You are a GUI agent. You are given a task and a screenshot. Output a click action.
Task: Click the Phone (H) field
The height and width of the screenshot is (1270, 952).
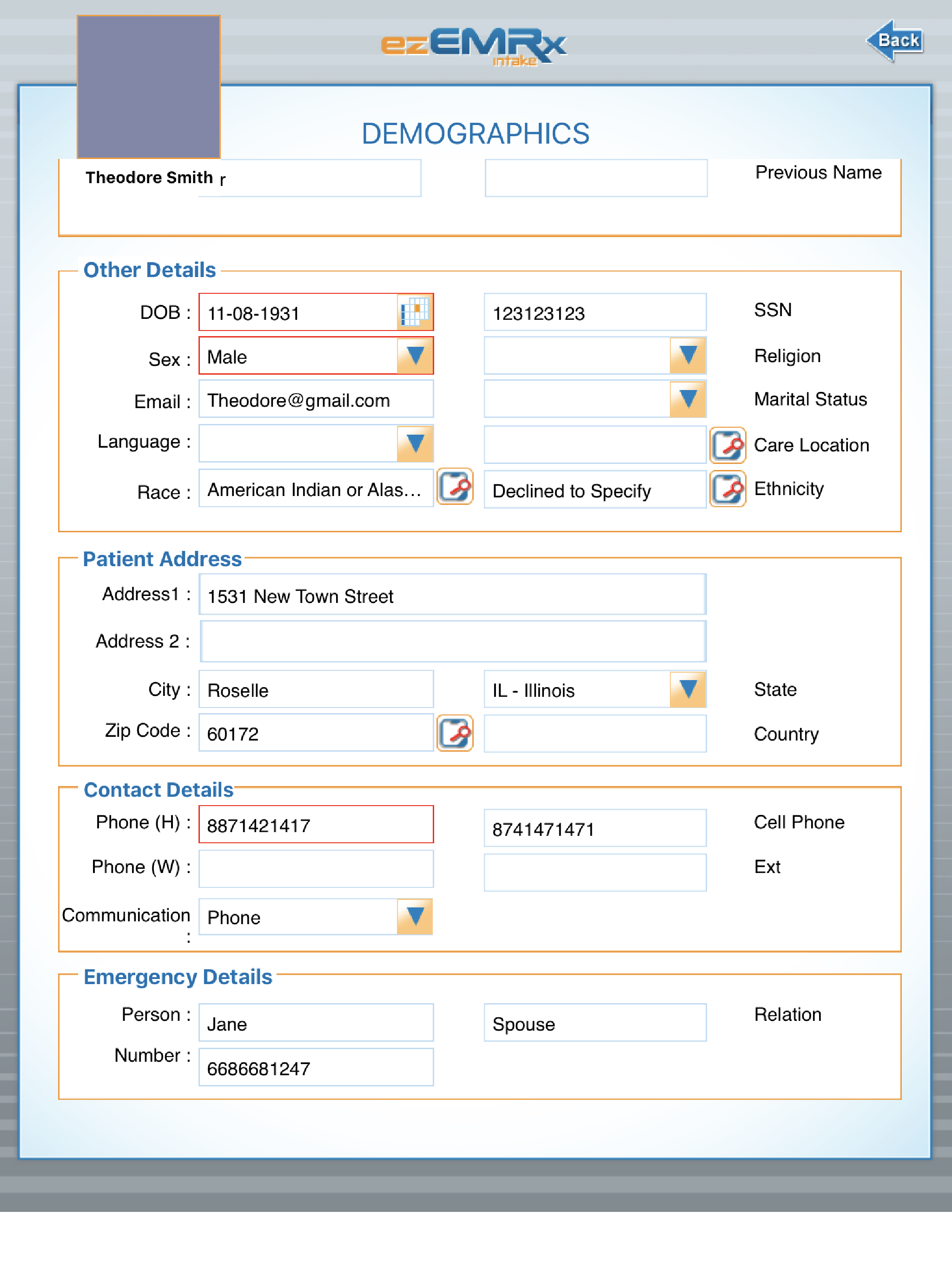click(316, 825)
